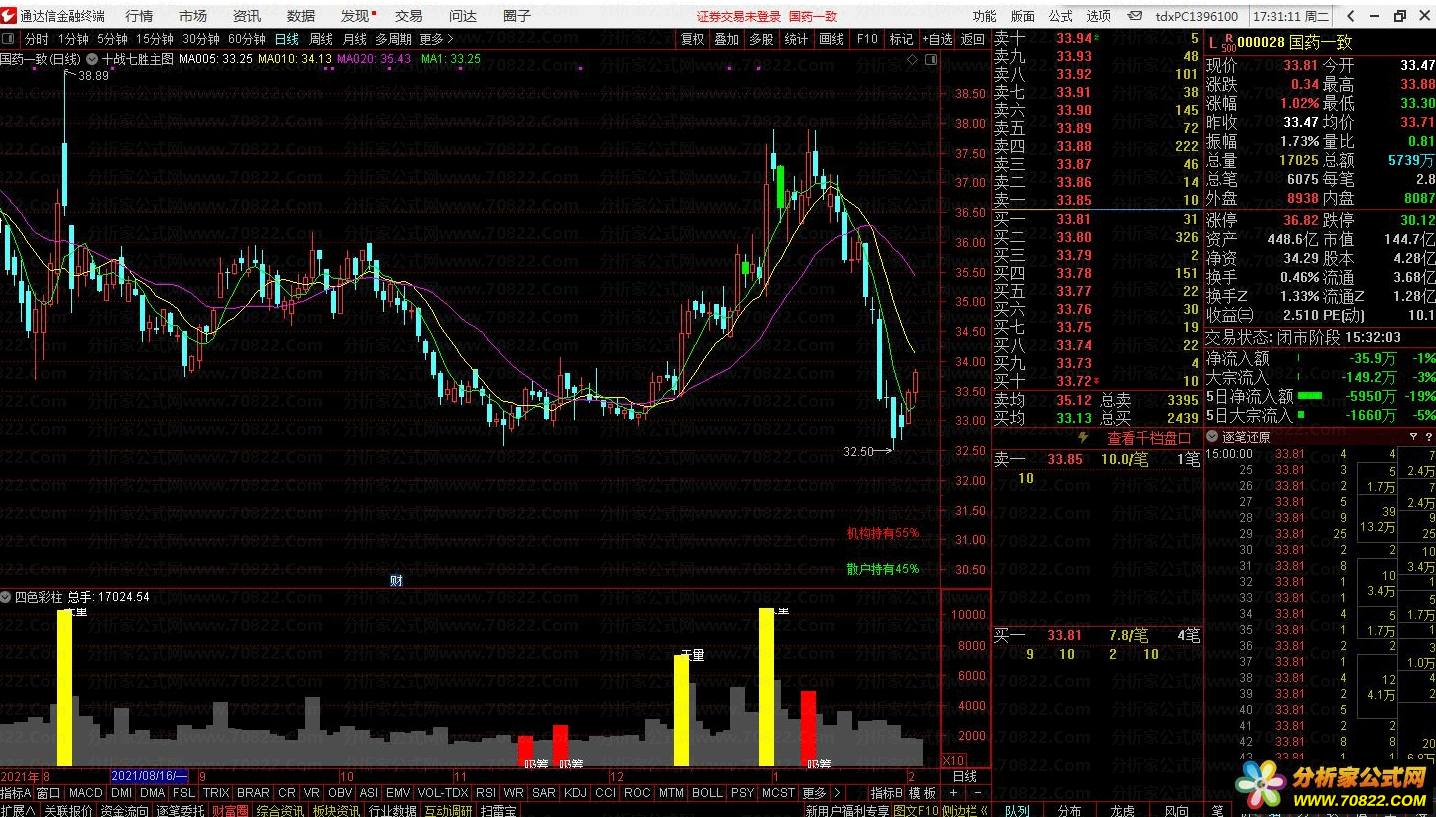The height and width of the screenshot is (817, 1436).
Task: Open the 财富圈 bottom tab
Action: [230, 810]
